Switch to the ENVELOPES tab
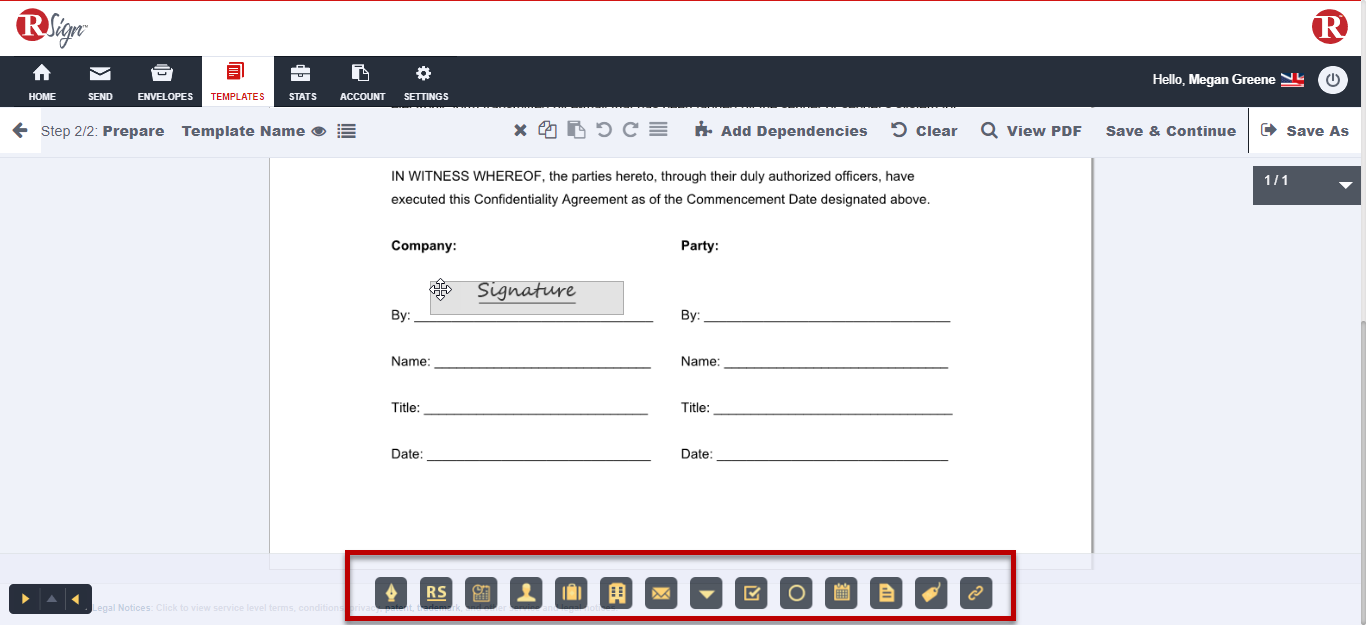The width and height of the screenshot is (1366, 625). [164, 81]
